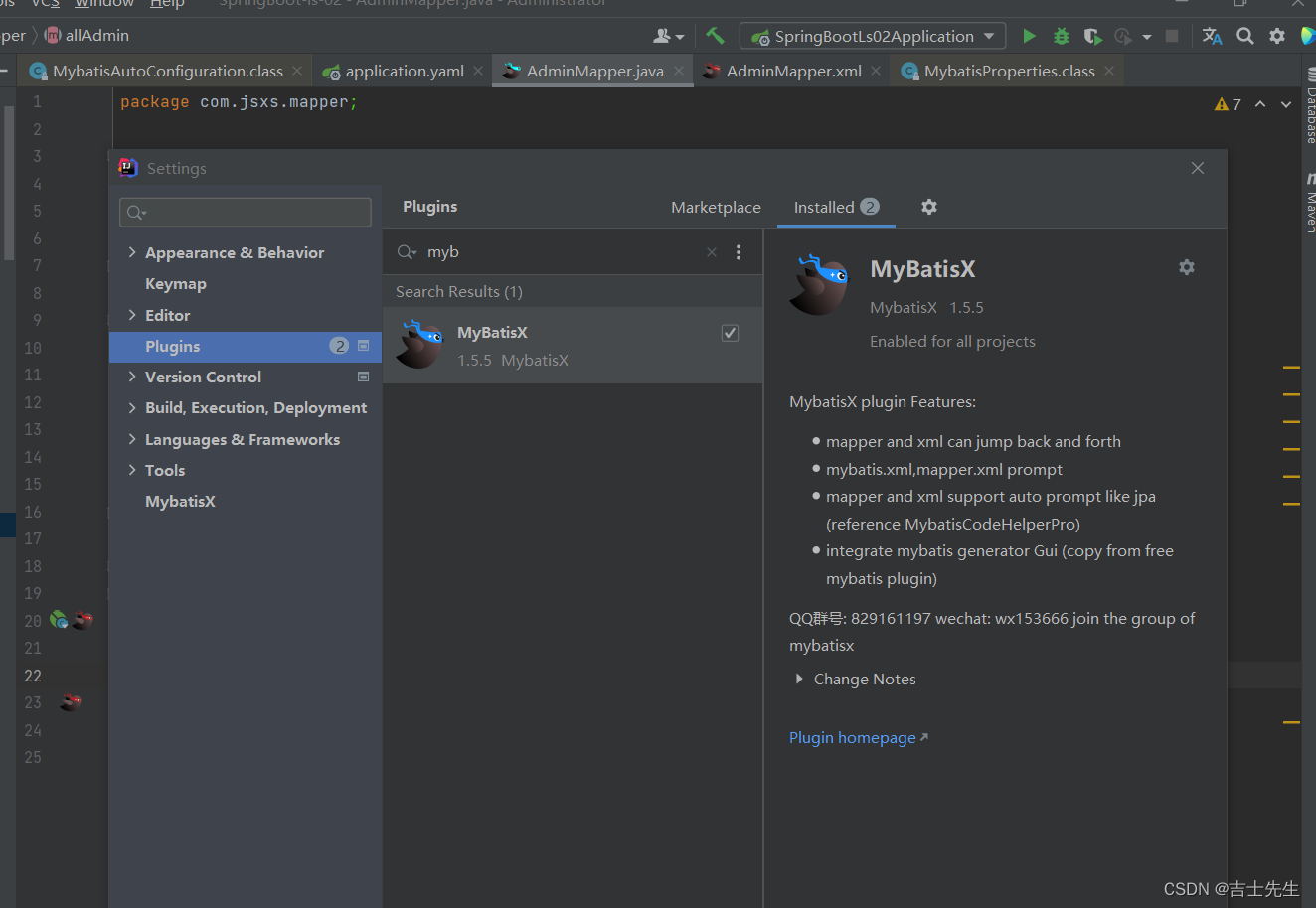This screenshot has width=1316, height=908.
Task: Run with coverage shield icon
Action: coord(1092,36)
